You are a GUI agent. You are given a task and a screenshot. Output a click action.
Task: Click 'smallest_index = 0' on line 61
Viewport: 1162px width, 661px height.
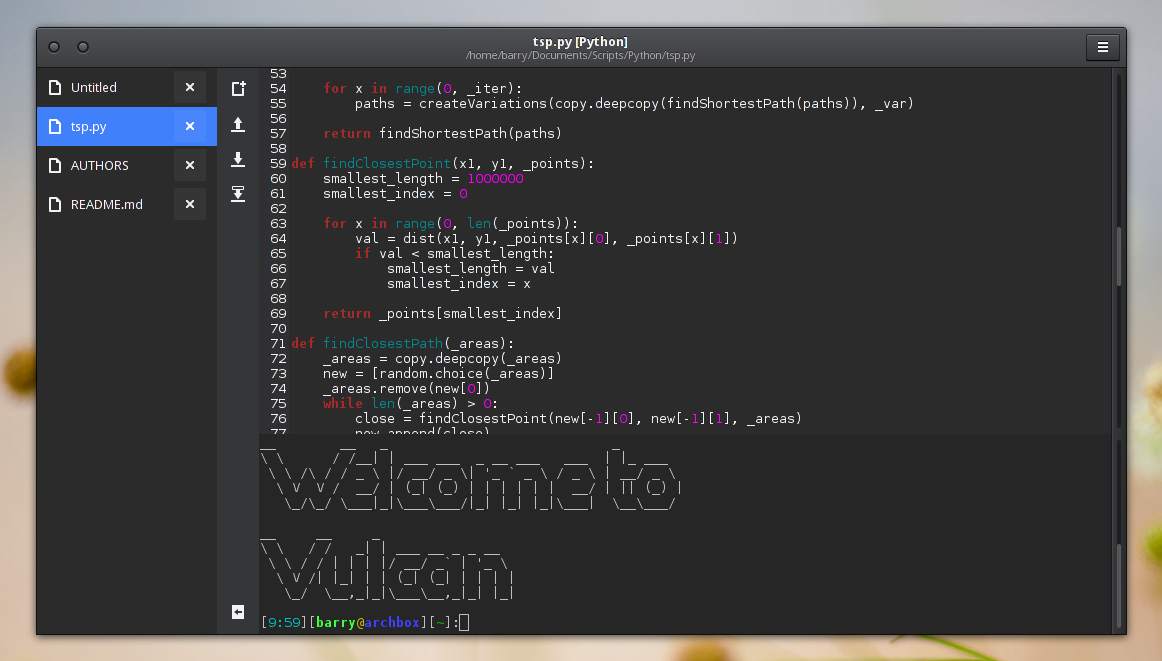(395, 194)
